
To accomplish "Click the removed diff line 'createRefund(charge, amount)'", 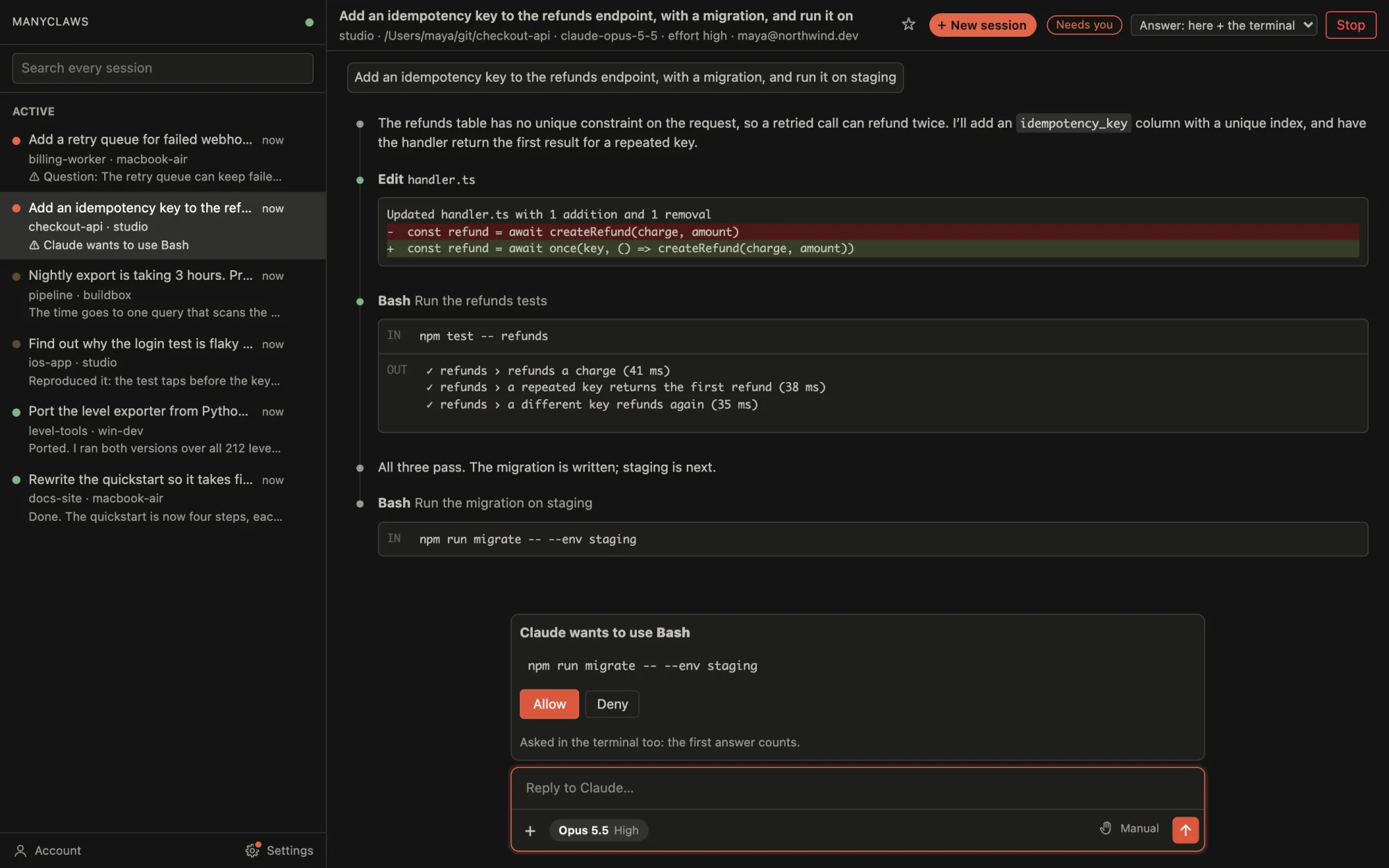I will pyautogui.click(x=872, y=232).
